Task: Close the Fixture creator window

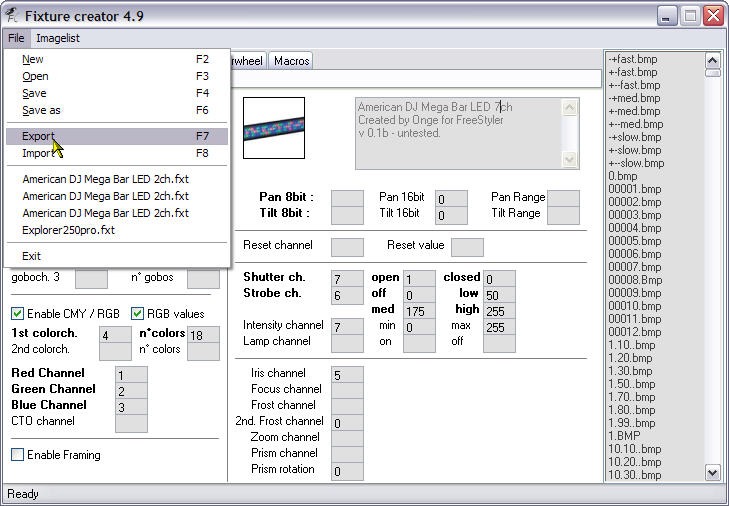Action: (713, 17)
